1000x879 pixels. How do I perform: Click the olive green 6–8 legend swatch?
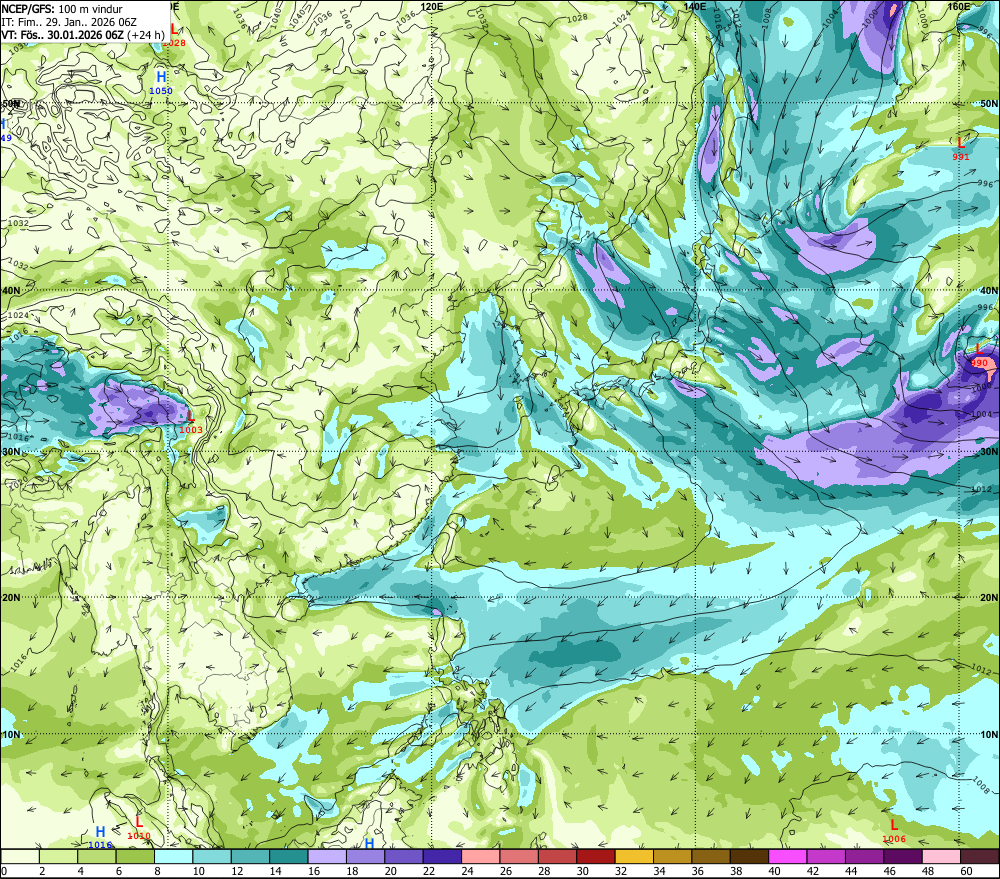click(135, 856)
